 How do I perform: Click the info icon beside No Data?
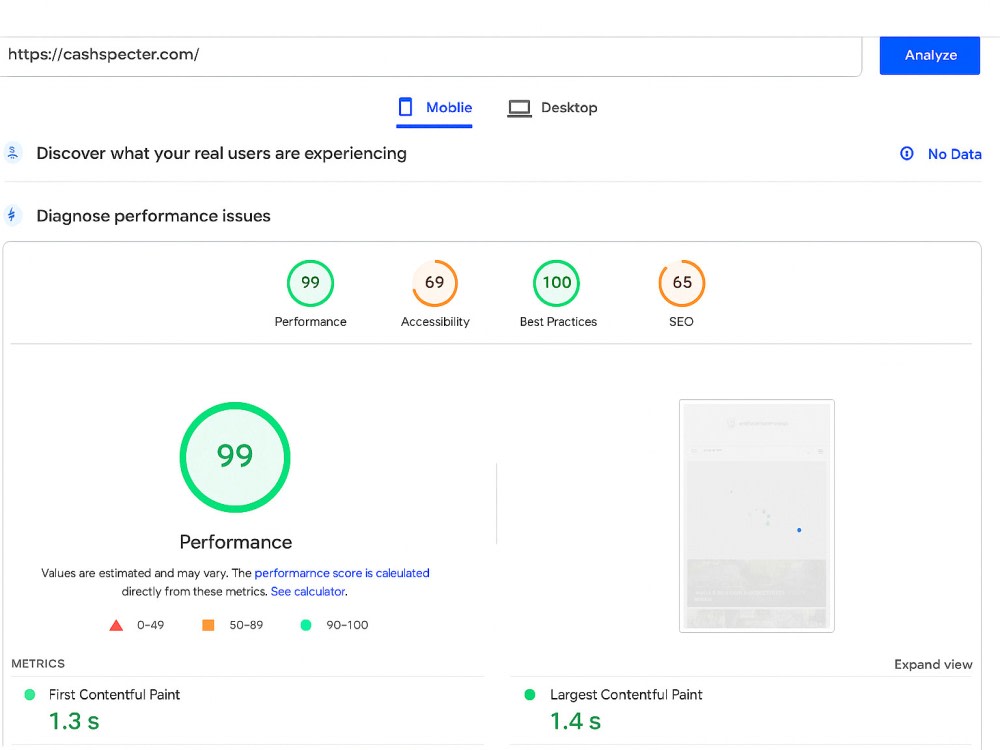click(906, 154)
